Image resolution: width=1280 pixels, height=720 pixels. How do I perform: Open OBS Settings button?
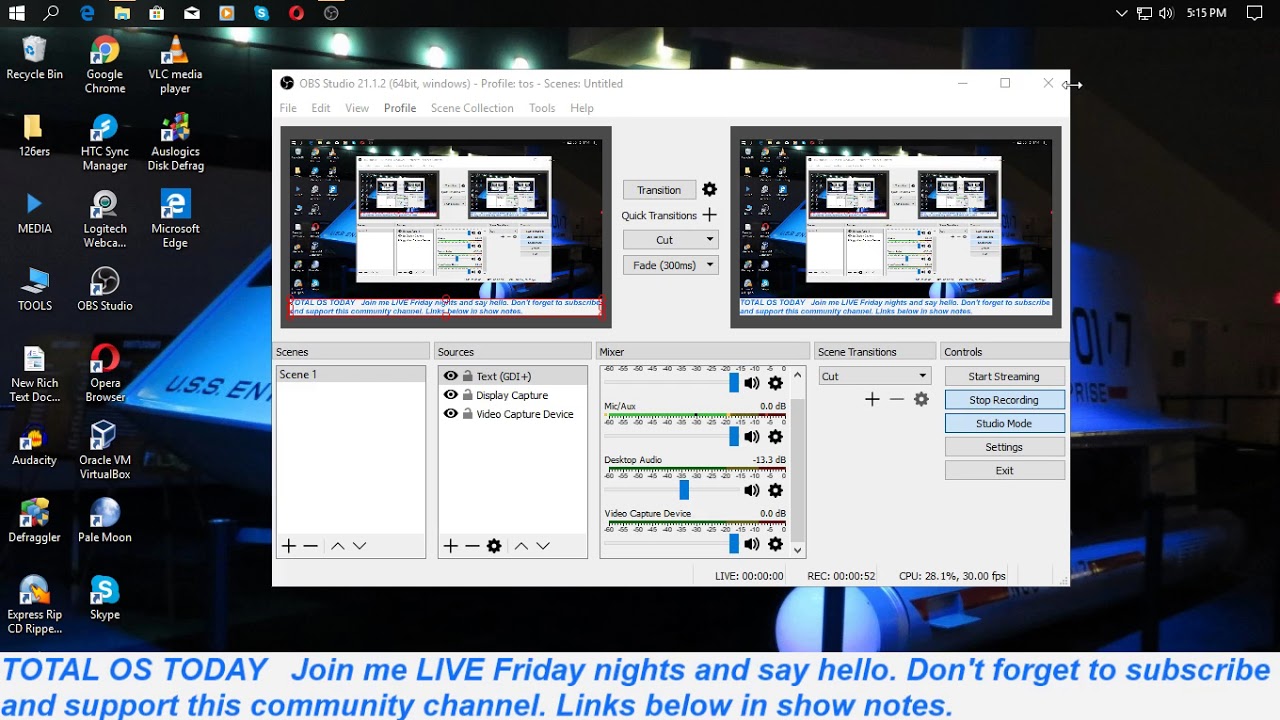coord(1004,447)
